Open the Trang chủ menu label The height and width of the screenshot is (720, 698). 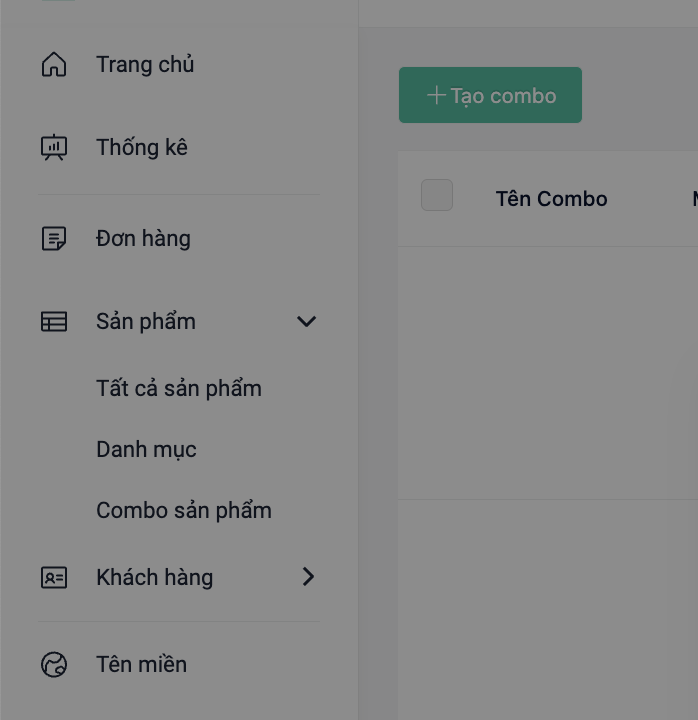[x=145, y=65]
